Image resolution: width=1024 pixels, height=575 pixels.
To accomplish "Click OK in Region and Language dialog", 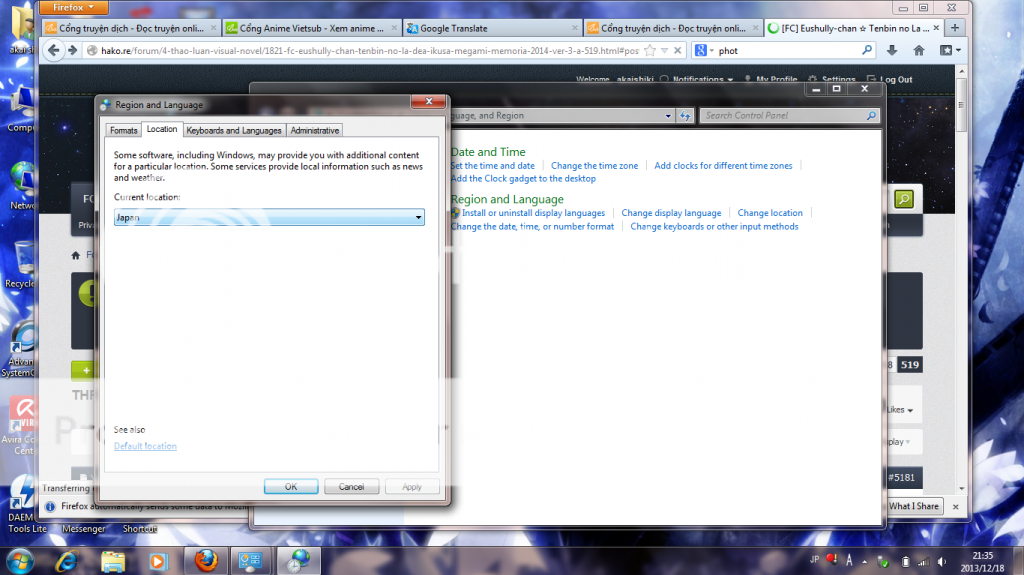I will [x=291, y=487].
